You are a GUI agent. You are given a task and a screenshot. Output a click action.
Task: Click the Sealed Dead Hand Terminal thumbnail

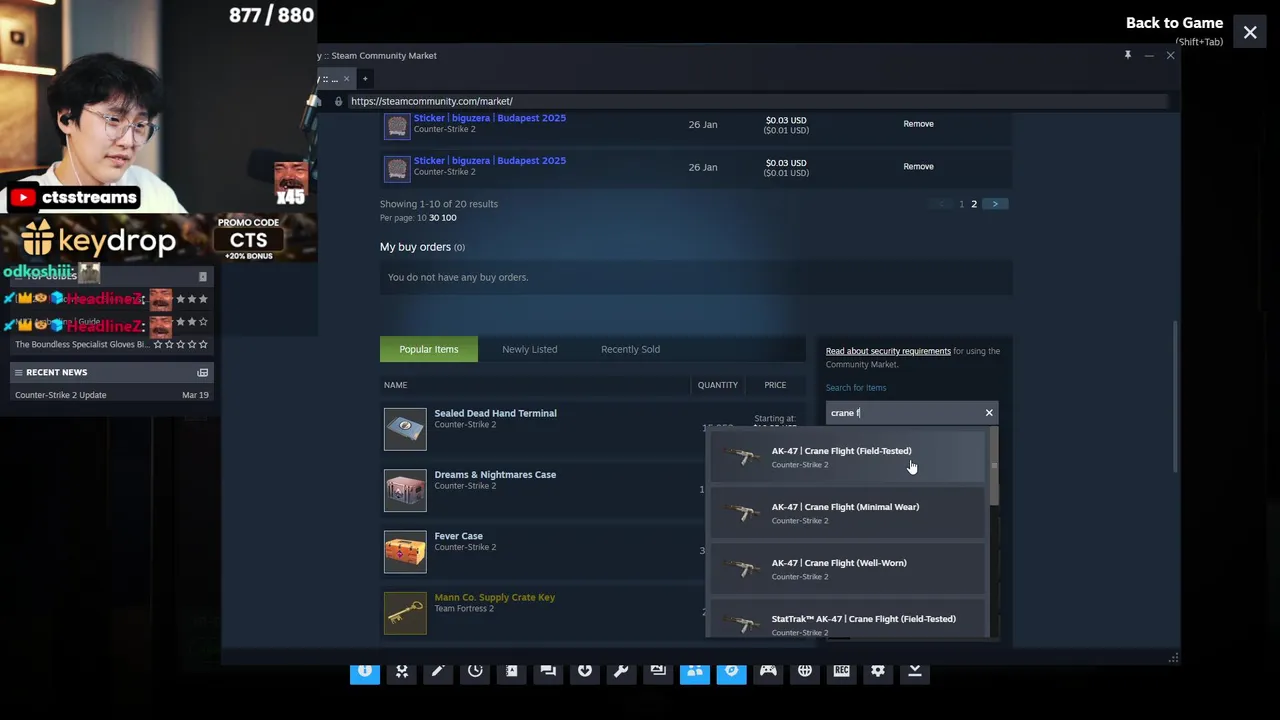405,428
